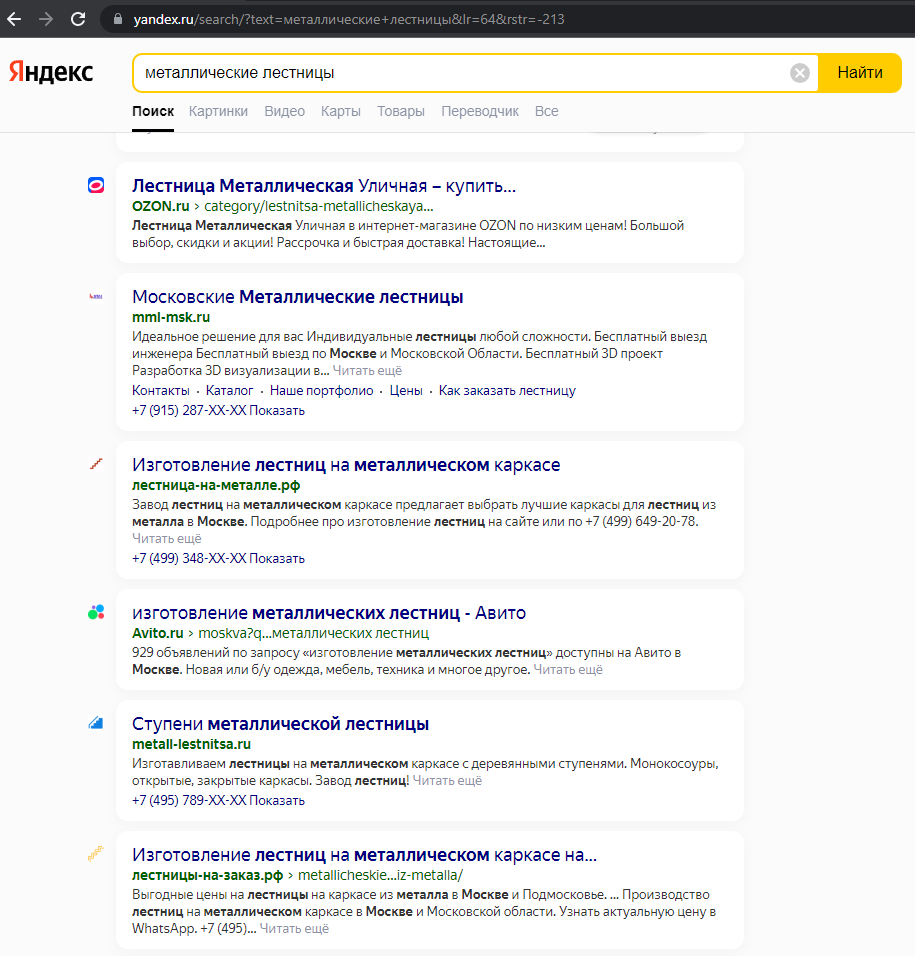Reveal the +7 (499) 348 phone number
The width and height of the screenshot is (915, 956).
218,558
